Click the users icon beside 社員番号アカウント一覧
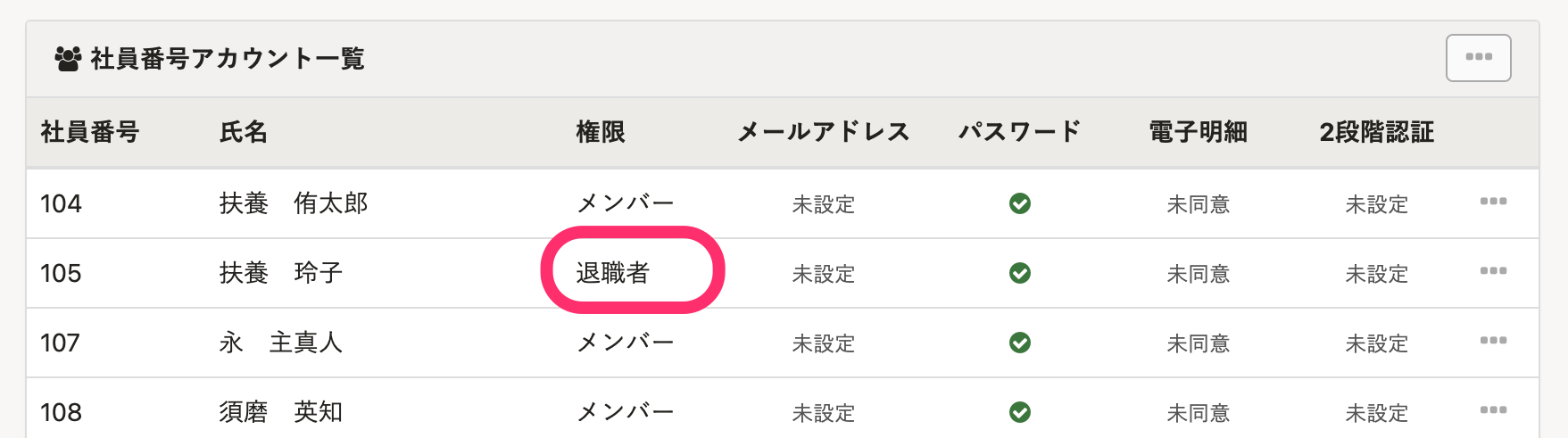1568x438 pixels. click(x=68, y=59)
